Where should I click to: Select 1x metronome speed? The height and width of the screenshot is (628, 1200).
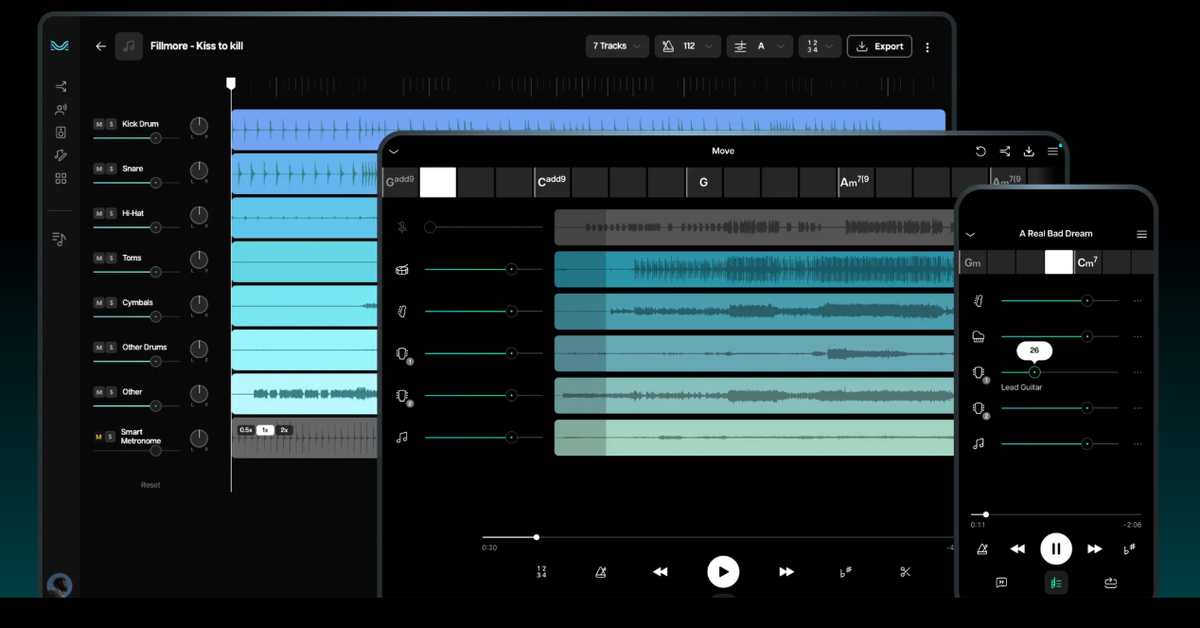(x=265, y=430)
